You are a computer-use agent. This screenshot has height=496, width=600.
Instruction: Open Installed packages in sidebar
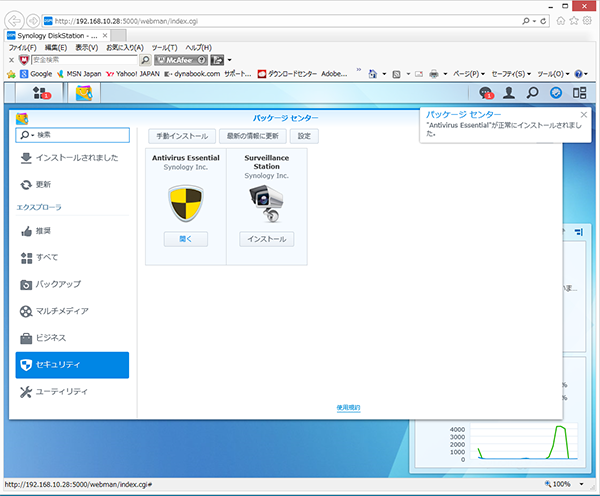point(72,158)
